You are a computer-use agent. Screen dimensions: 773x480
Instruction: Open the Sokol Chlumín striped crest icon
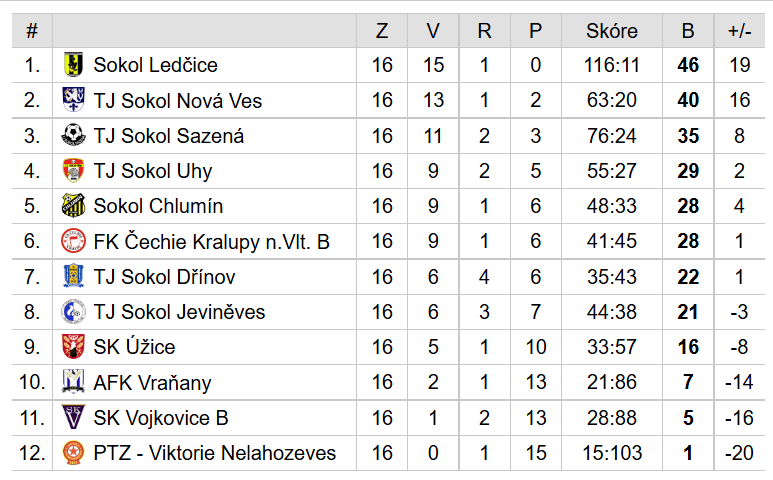73,206
